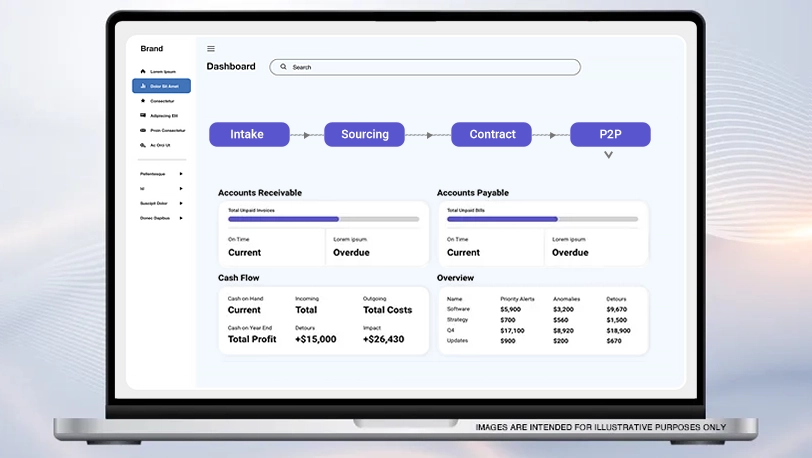This screenshot has height=458, width=812.
Task: Expand the Pellentesque sidebar section
Action: click(181, 174)
